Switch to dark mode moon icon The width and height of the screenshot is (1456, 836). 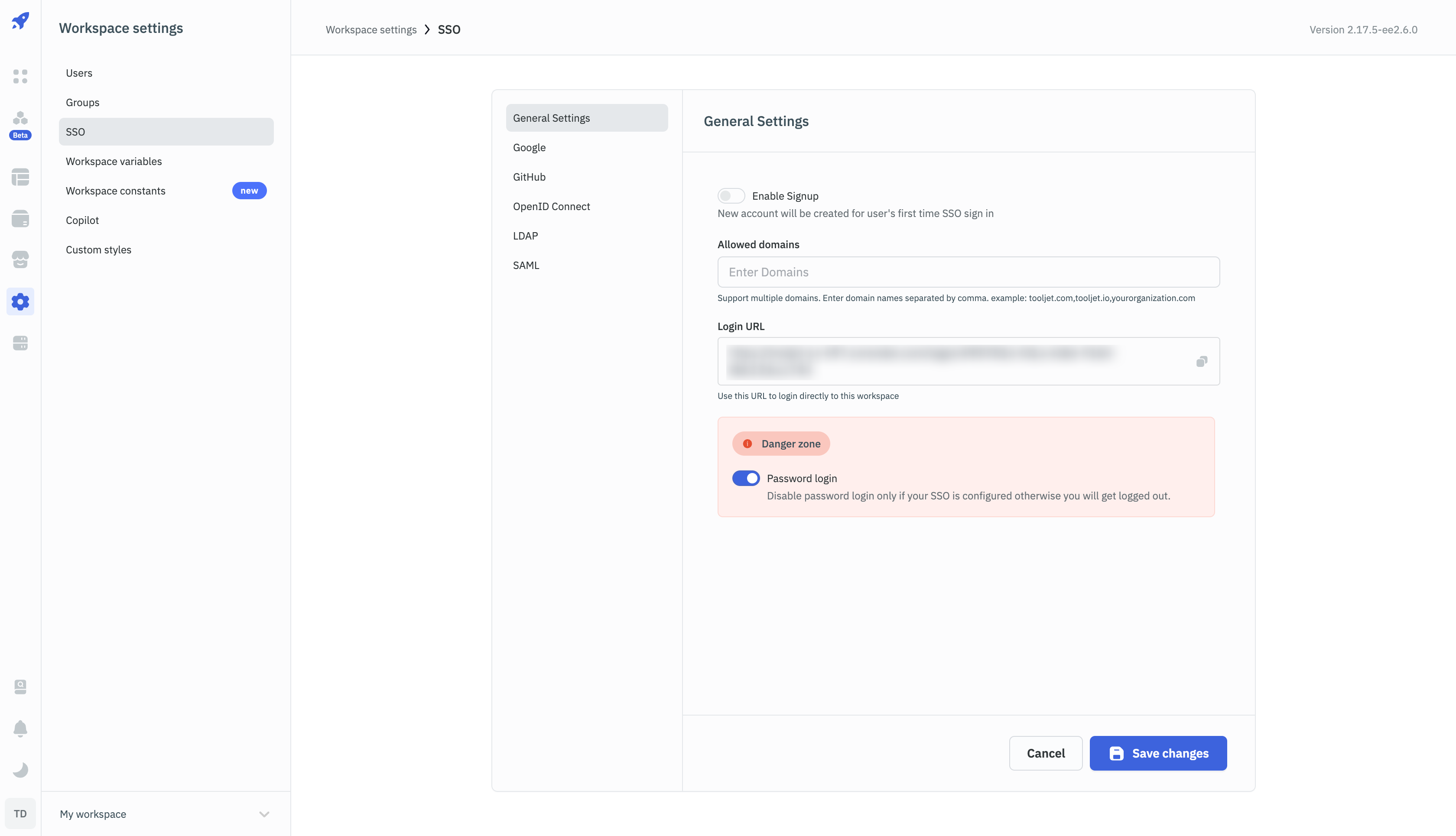tap(20, 769)
